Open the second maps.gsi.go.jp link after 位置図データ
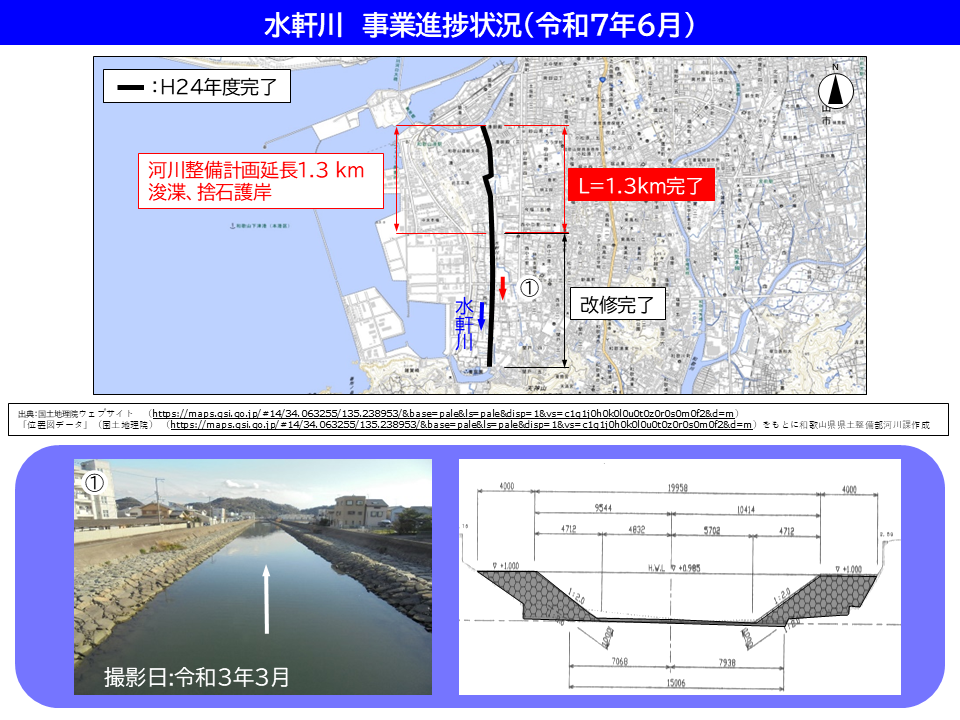This screenshot has height=720, width=960. point(460,425)
